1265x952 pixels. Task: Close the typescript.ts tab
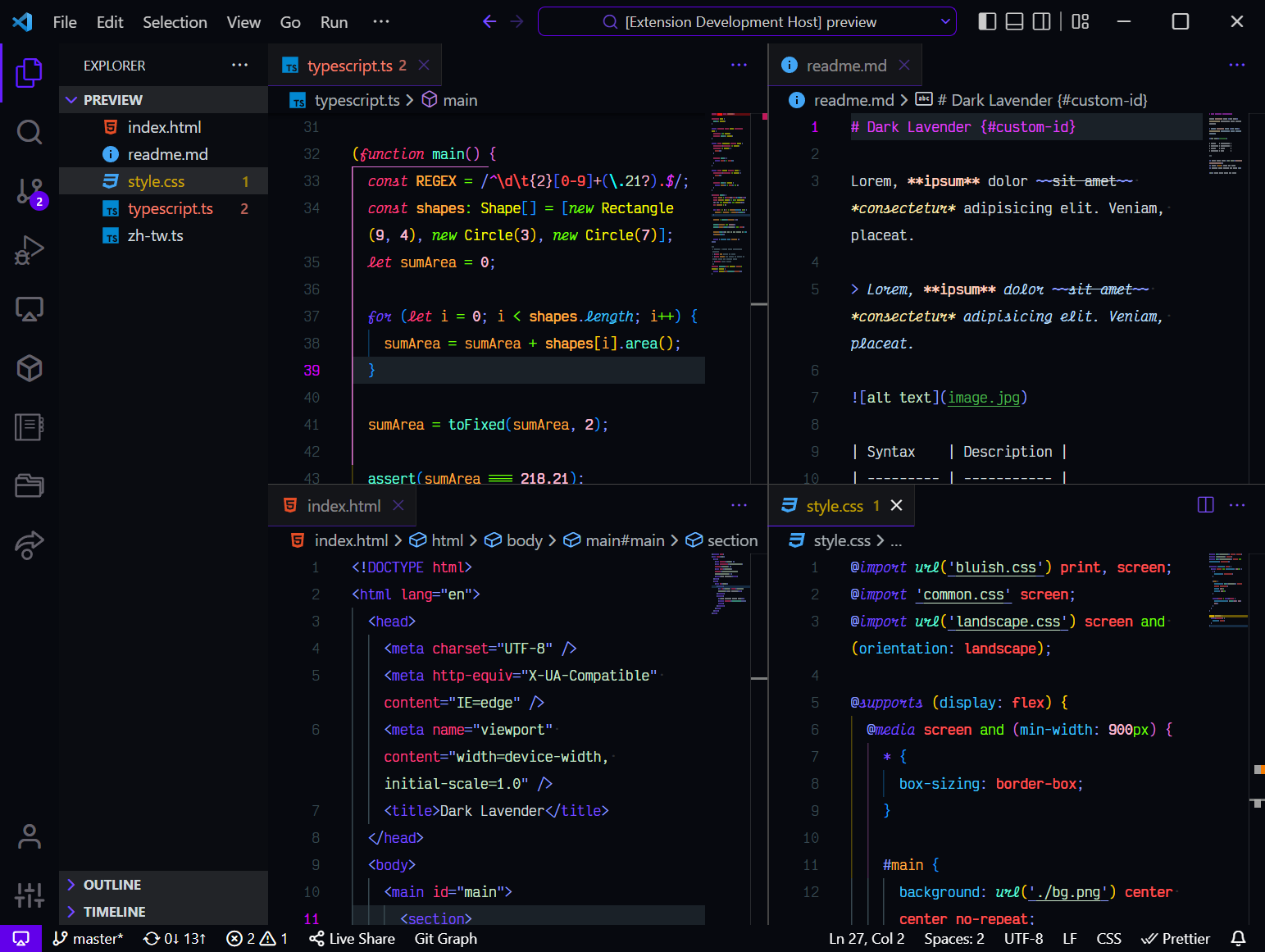pyautogui.click(x=424, y=65)
